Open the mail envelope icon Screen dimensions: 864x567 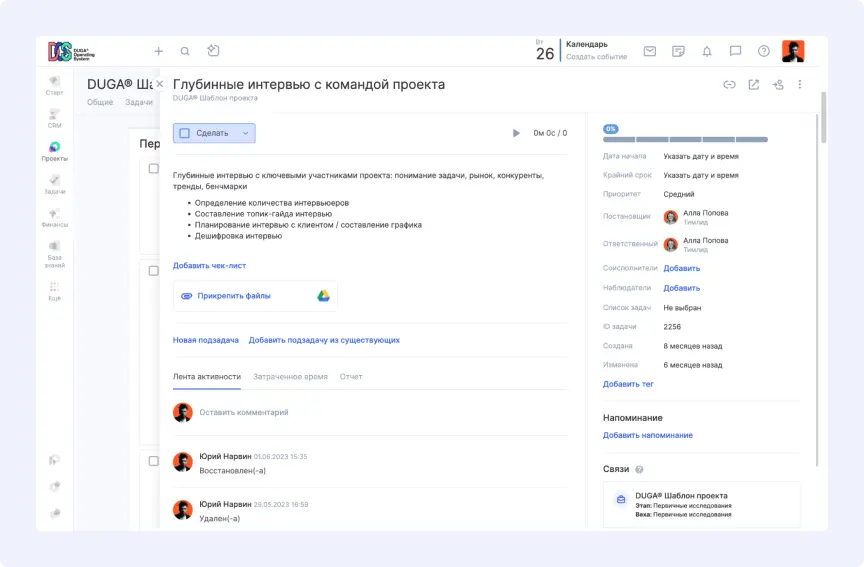(650, 51)
